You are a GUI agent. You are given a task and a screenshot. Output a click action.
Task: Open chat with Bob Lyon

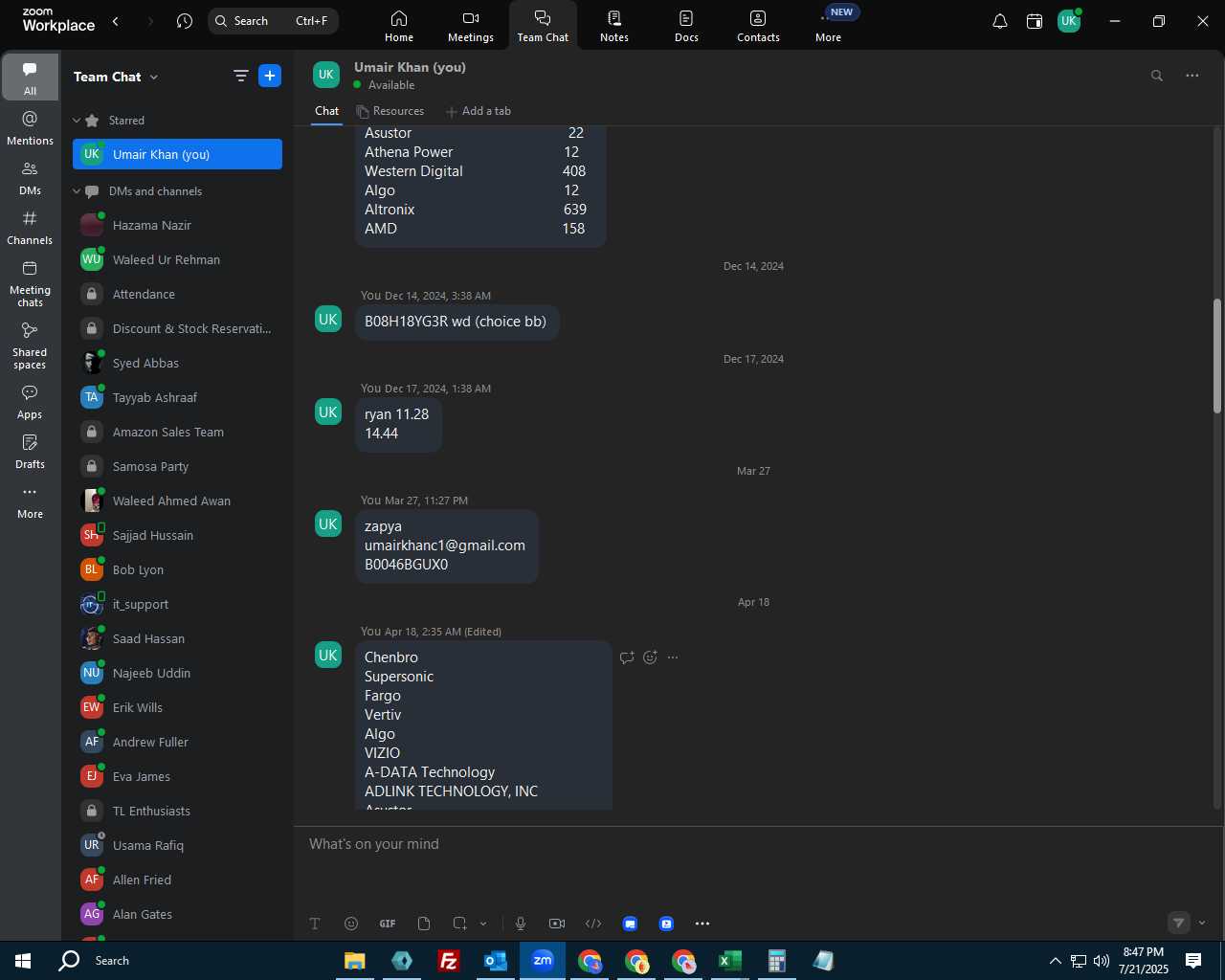click(178, 570)
